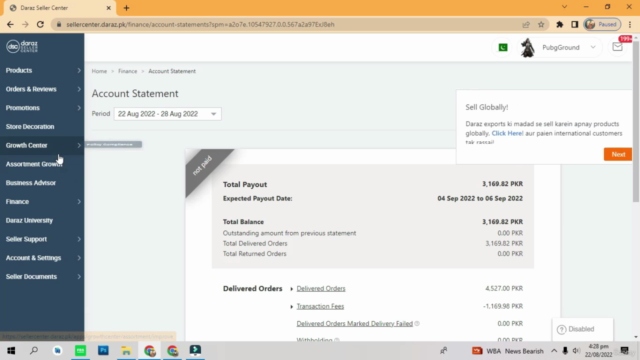Expand Seller Documents chevron arrow
The width and height of the screenshot is (640, 360).
pos(79,277)
